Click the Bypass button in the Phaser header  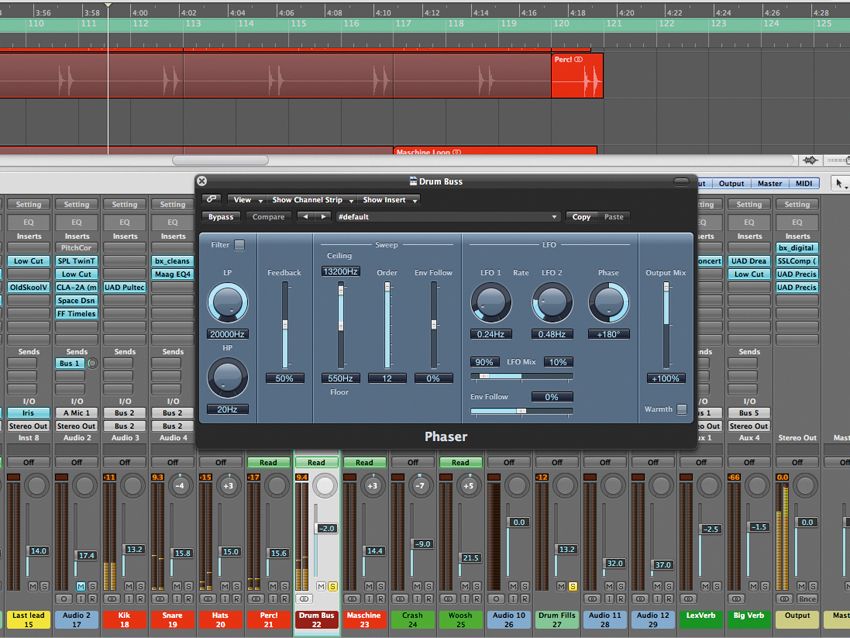pos(222,216)
